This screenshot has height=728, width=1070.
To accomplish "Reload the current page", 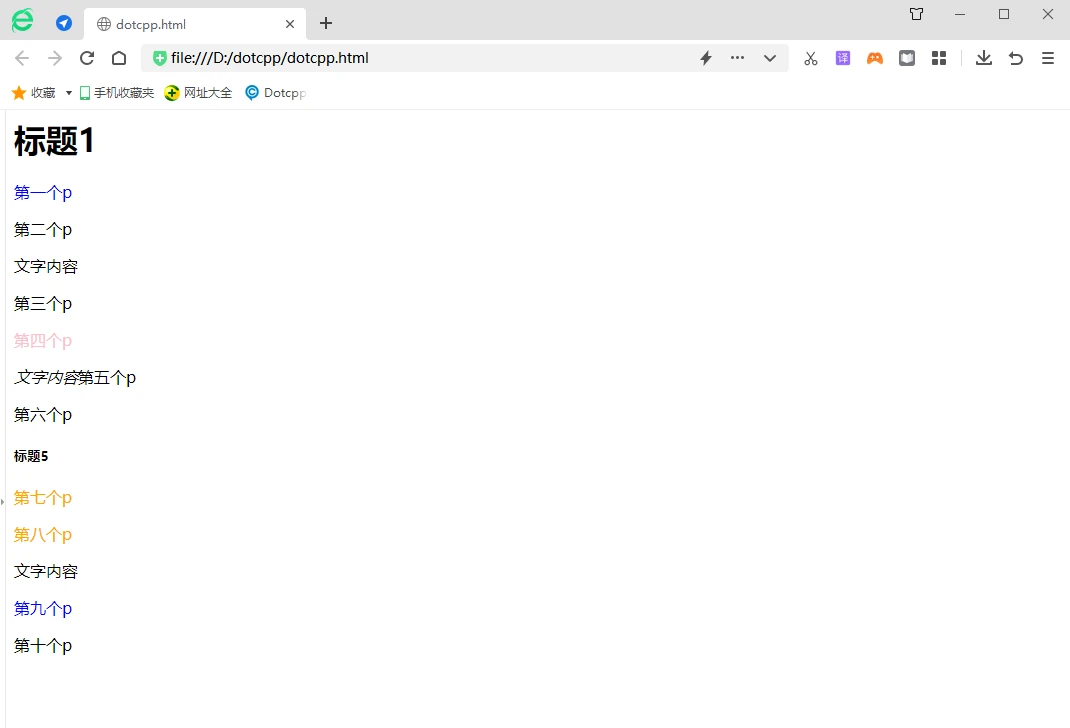I will [87, 58].
